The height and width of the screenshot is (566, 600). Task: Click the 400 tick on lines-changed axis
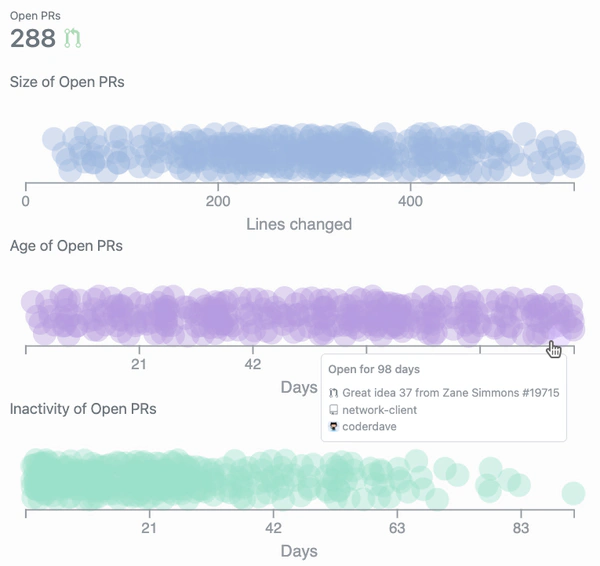(x=411, y=201)
